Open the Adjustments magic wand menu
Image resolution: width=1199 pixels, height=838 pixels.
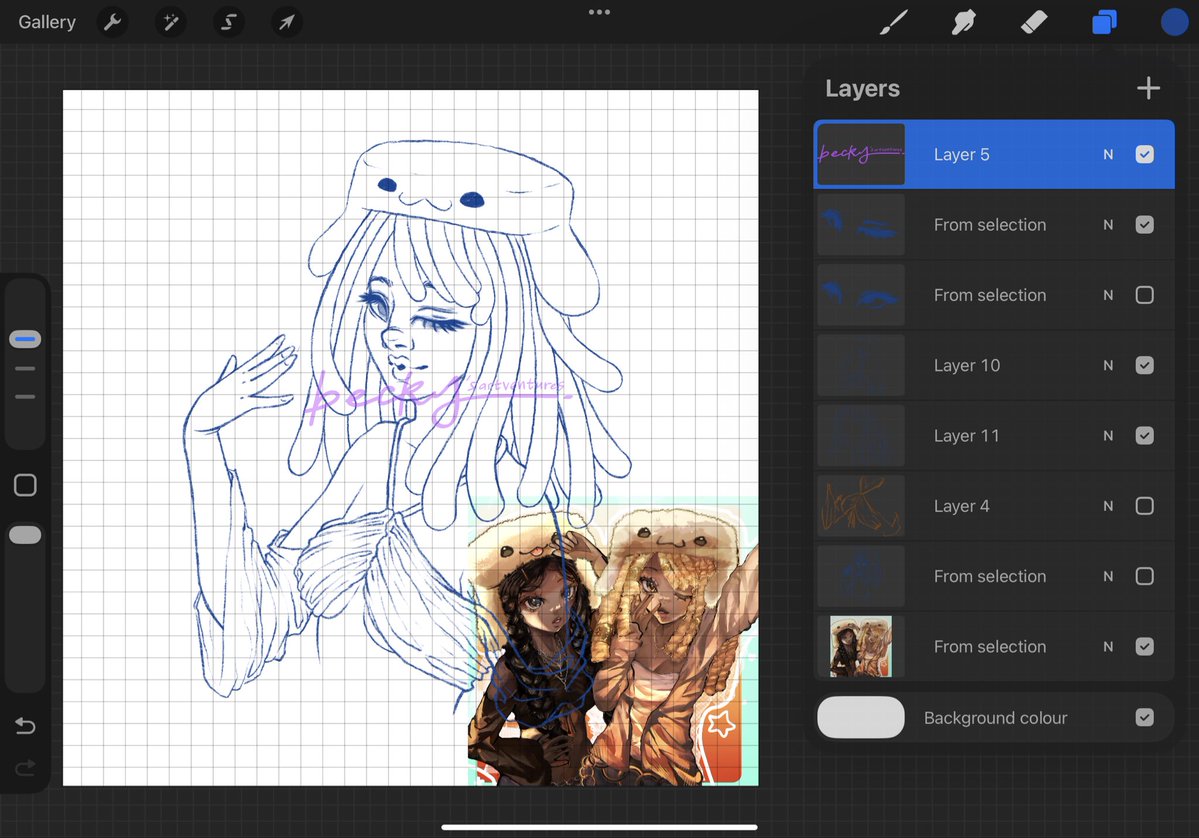point(171,22)
